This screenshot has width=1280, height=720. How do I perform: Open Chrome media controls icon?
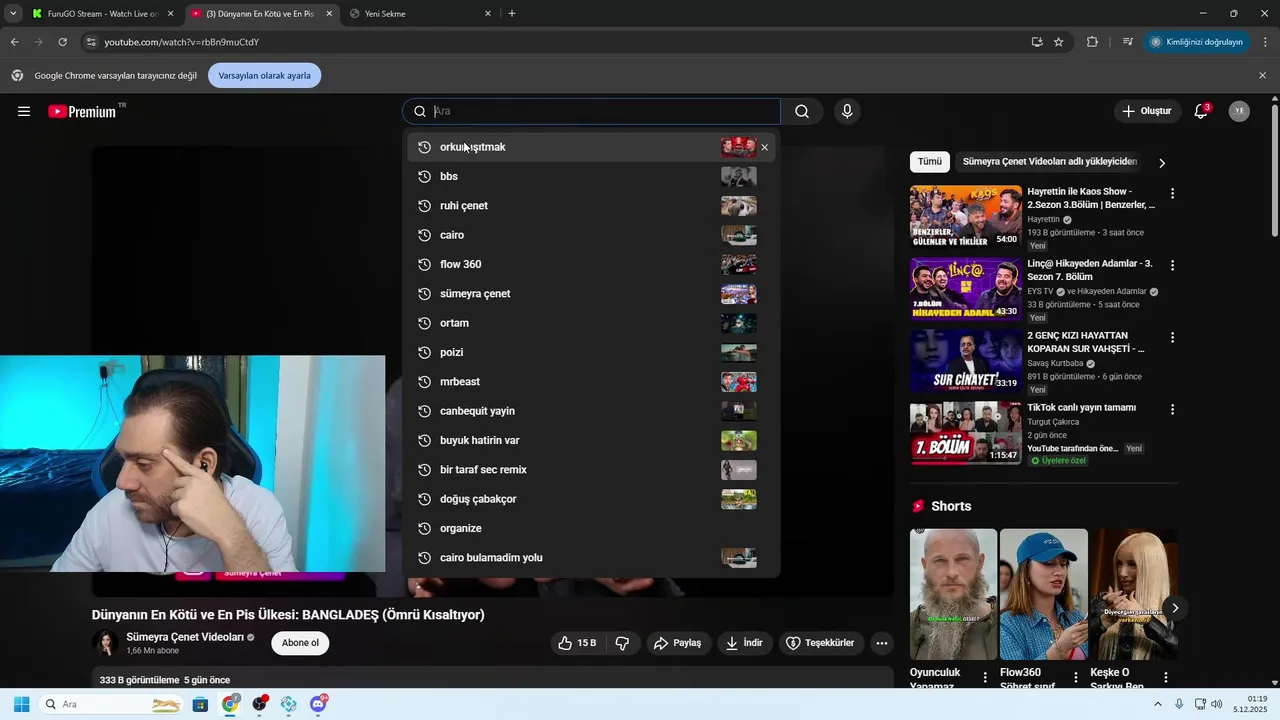1127,42
